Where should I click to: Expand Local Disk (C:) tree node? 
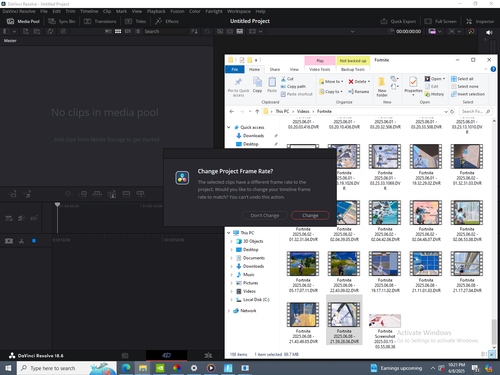(231, 299)
